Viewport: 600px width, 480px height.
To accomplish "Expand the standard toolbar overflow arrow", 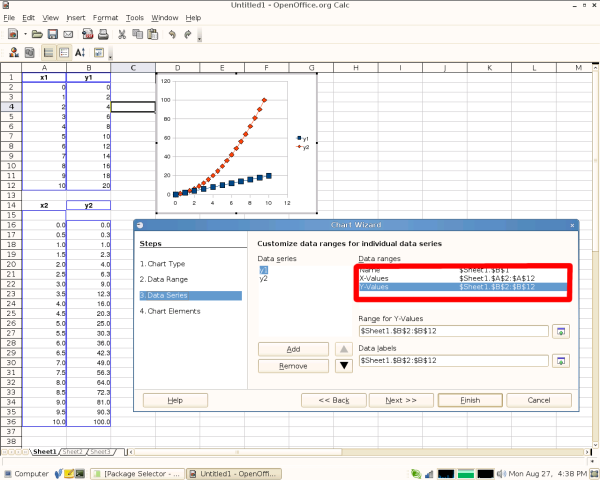I will 199,36.
